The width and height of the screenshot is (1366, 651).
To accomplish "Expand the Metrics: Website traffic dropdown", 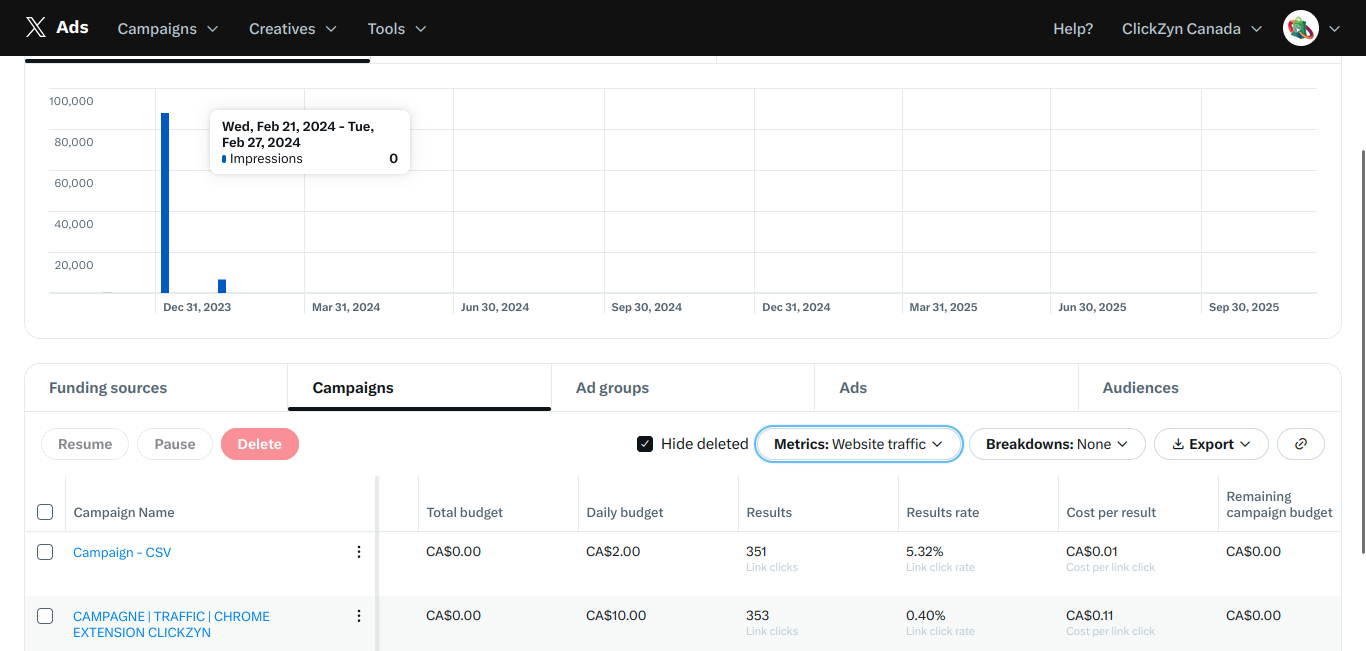I will (x=858, y=444).
